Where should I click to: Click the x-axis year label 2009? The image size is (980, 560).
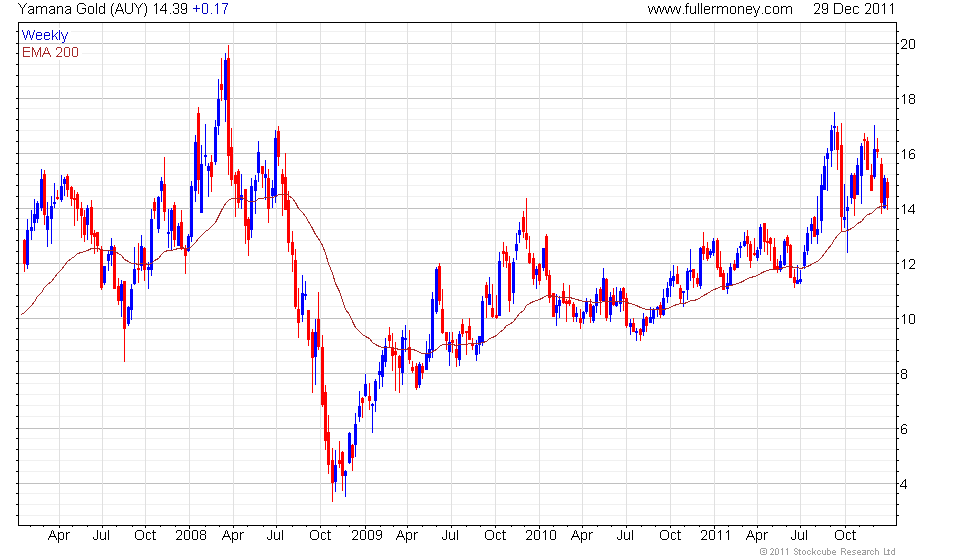tap(366, 535)
